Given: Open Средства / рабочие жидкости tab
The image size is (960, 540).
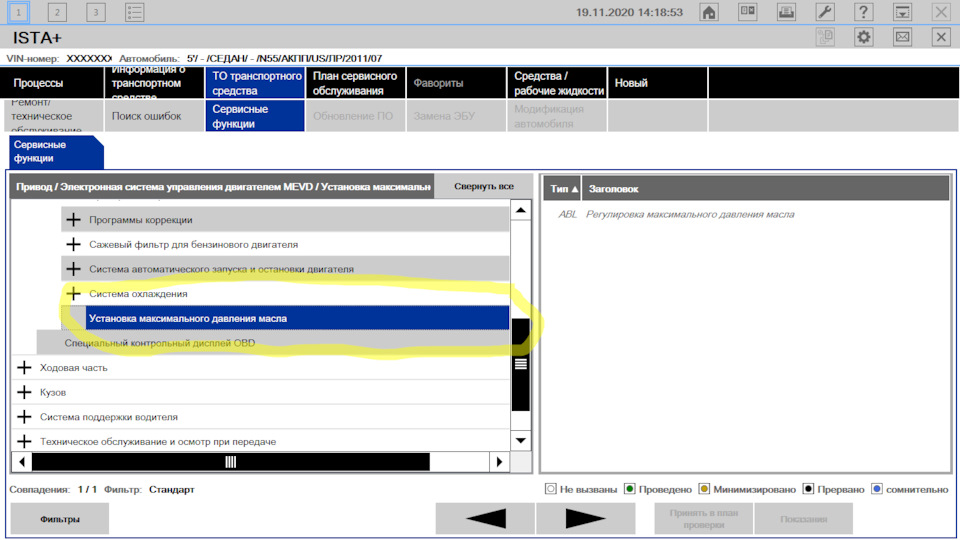Looking at the screenshot, I should (557, 83).
